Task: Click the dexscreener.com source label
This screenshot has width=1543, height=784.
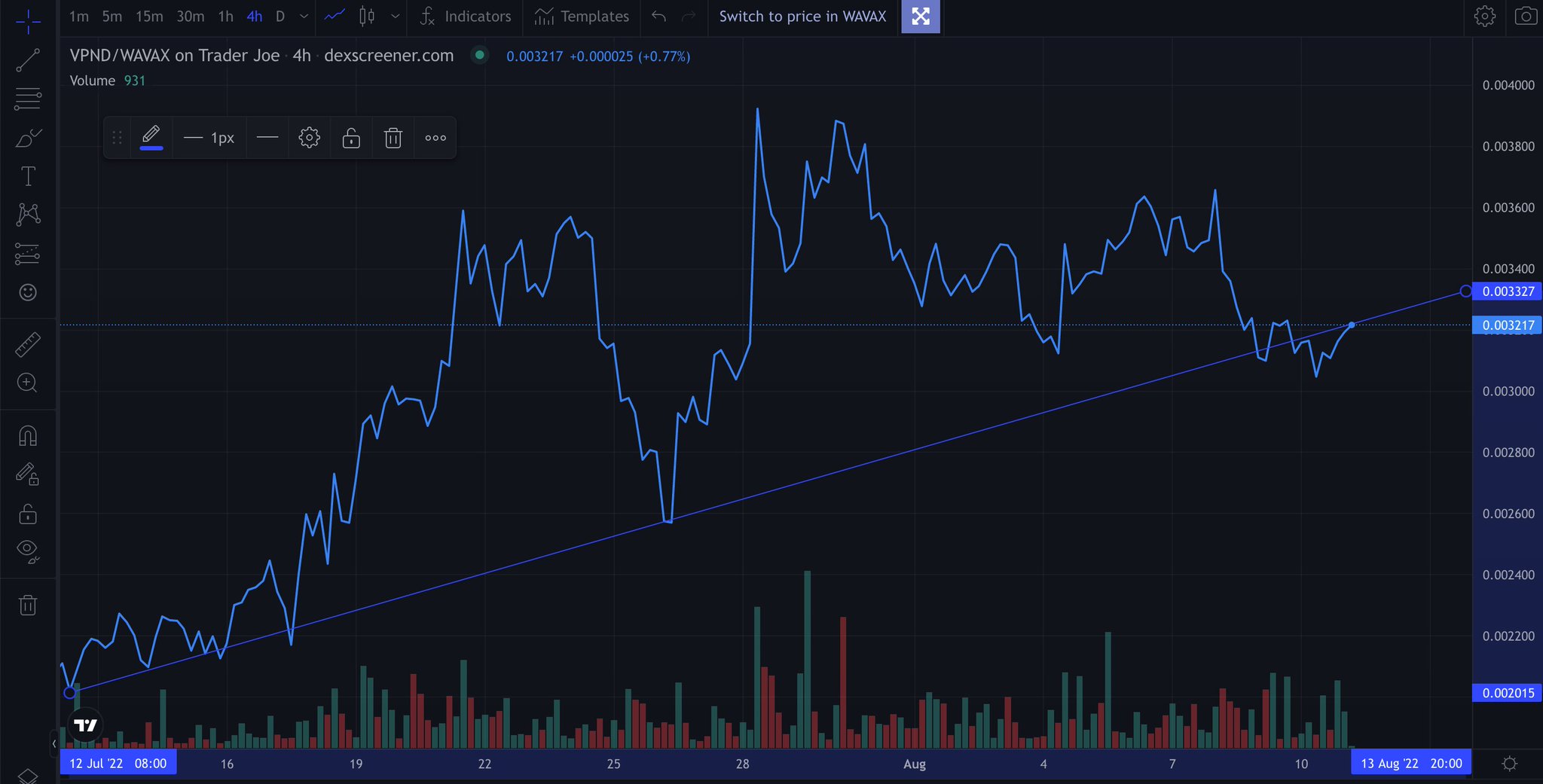Action: [389, 56]
